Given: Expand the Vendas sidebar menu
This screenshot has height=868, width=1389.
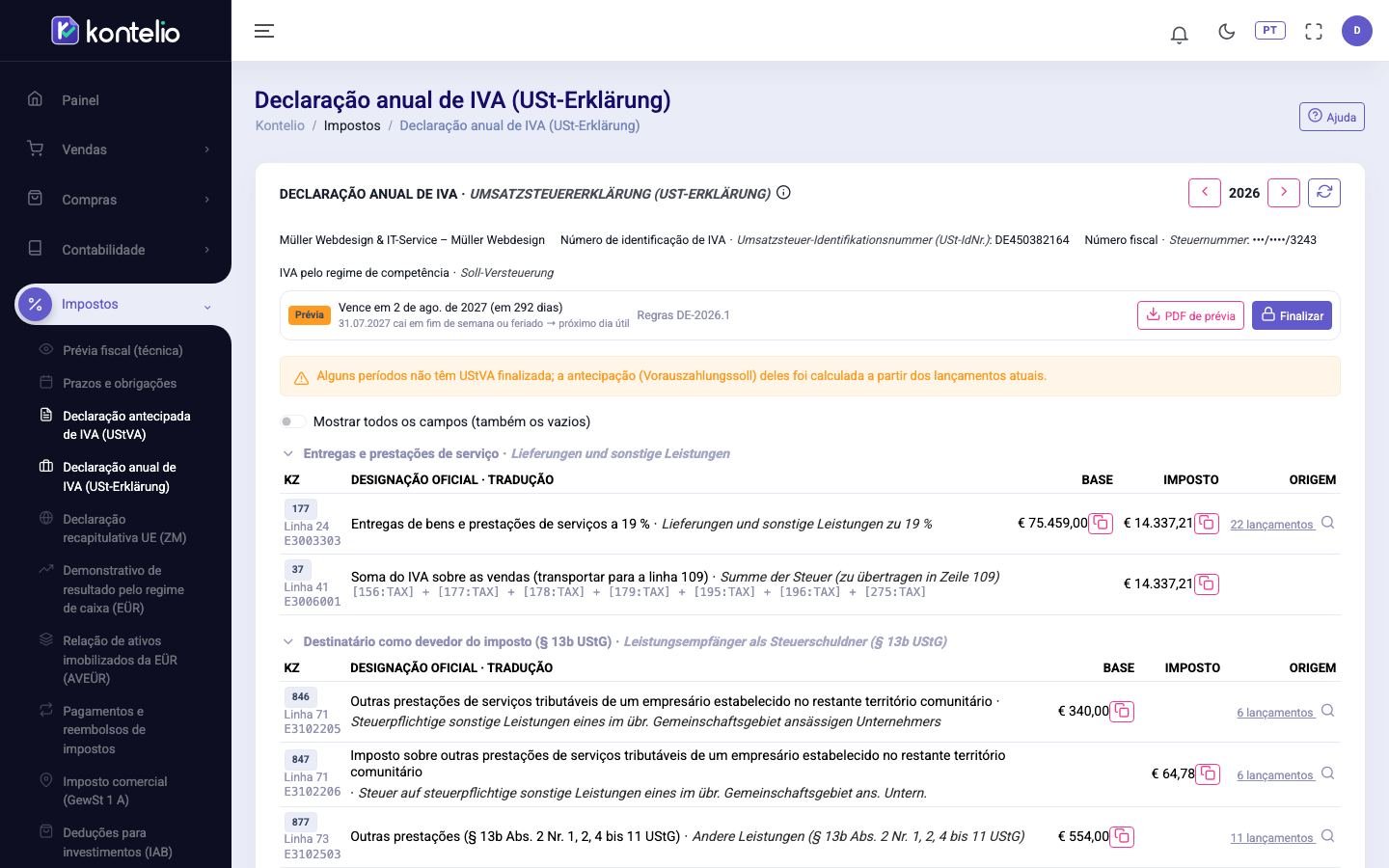Looking at the screenshot, I should 116,149.
